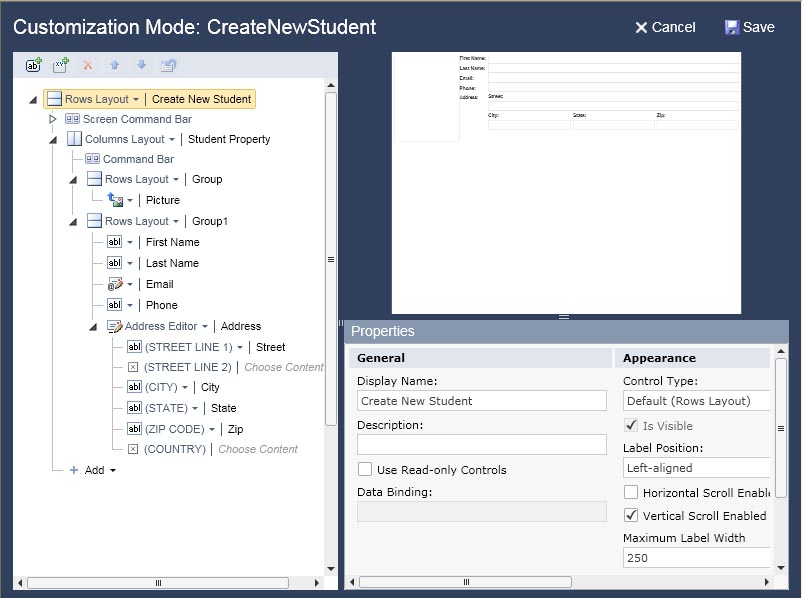This screenshot has height=598, width=802.
Task: Click the Maximum Label Width field
Action: (697, 558)
